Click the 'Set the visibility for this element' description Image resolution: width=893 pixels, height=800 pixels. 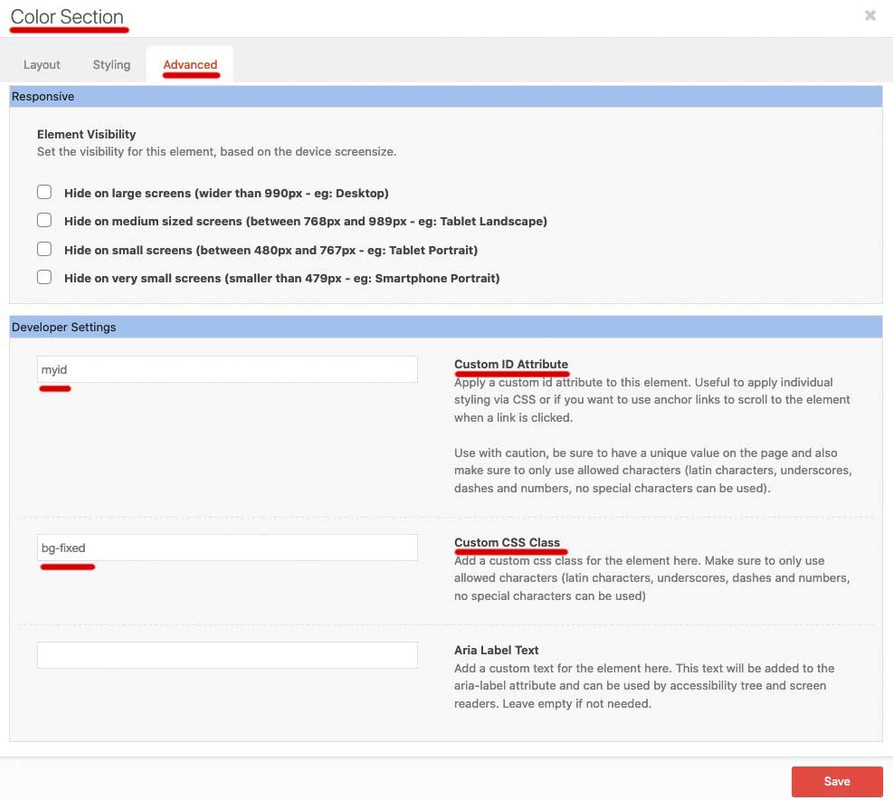[216, 151]
